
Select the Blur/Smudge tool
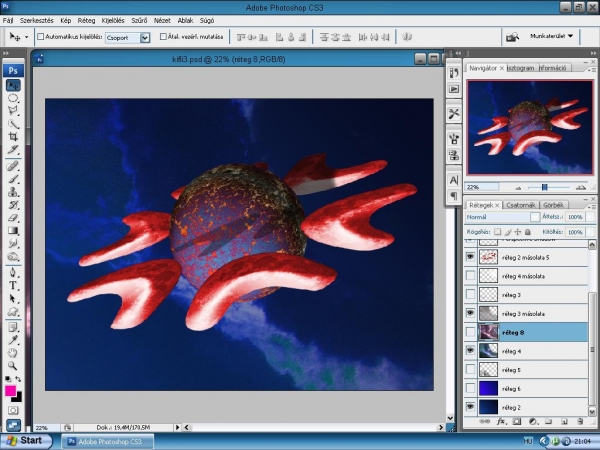click(13, 243)
